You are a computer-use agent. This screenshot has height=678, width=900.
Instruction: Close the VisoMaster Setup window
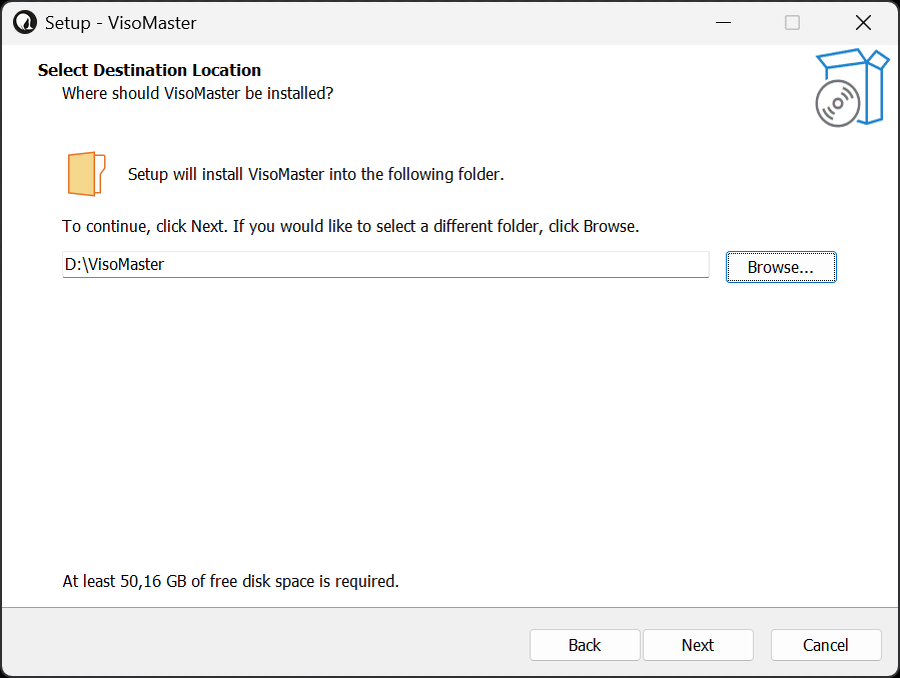[863, 23]
